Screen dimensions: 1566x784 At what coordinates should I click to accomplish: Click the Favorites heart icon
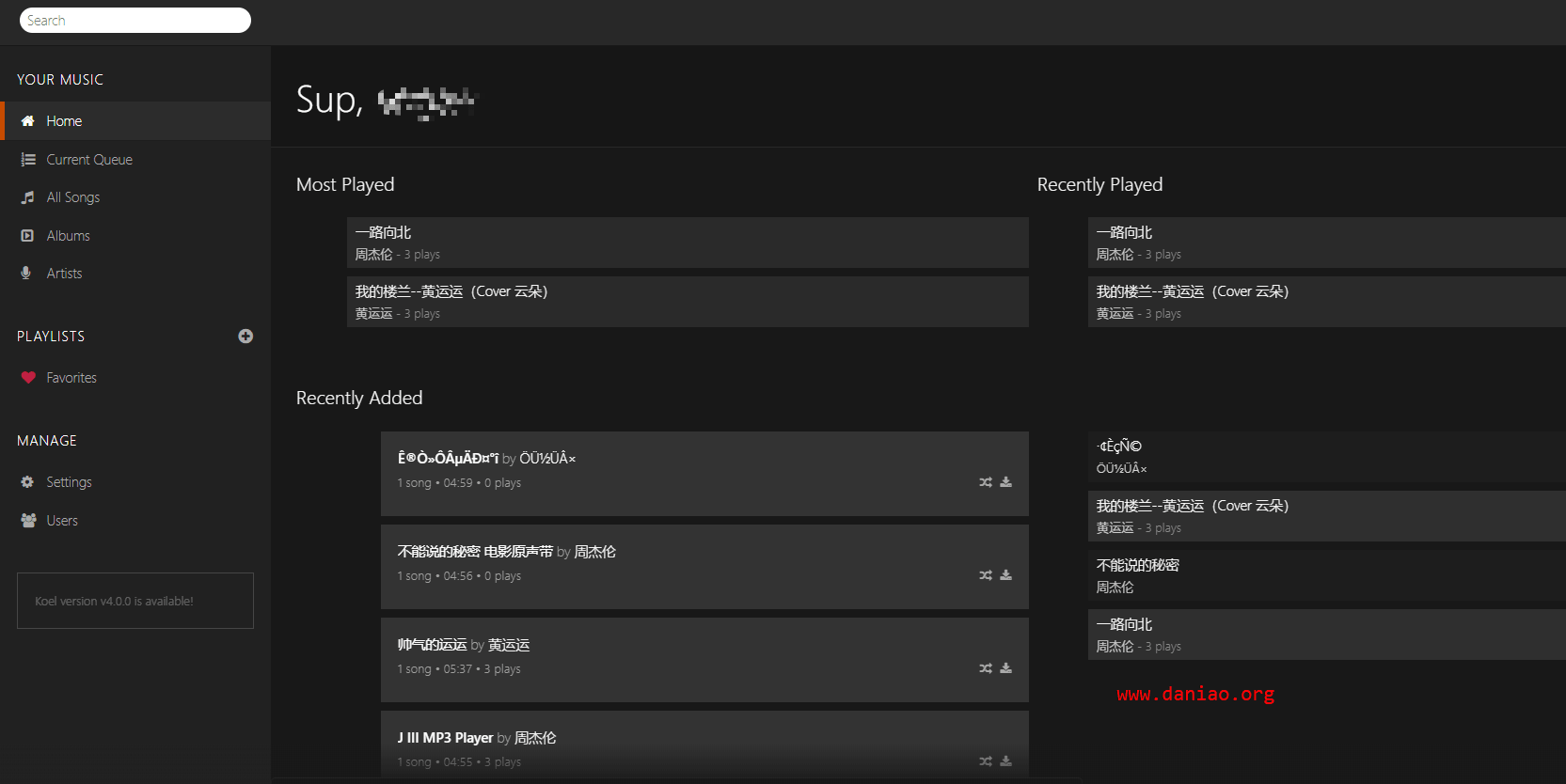28,378
